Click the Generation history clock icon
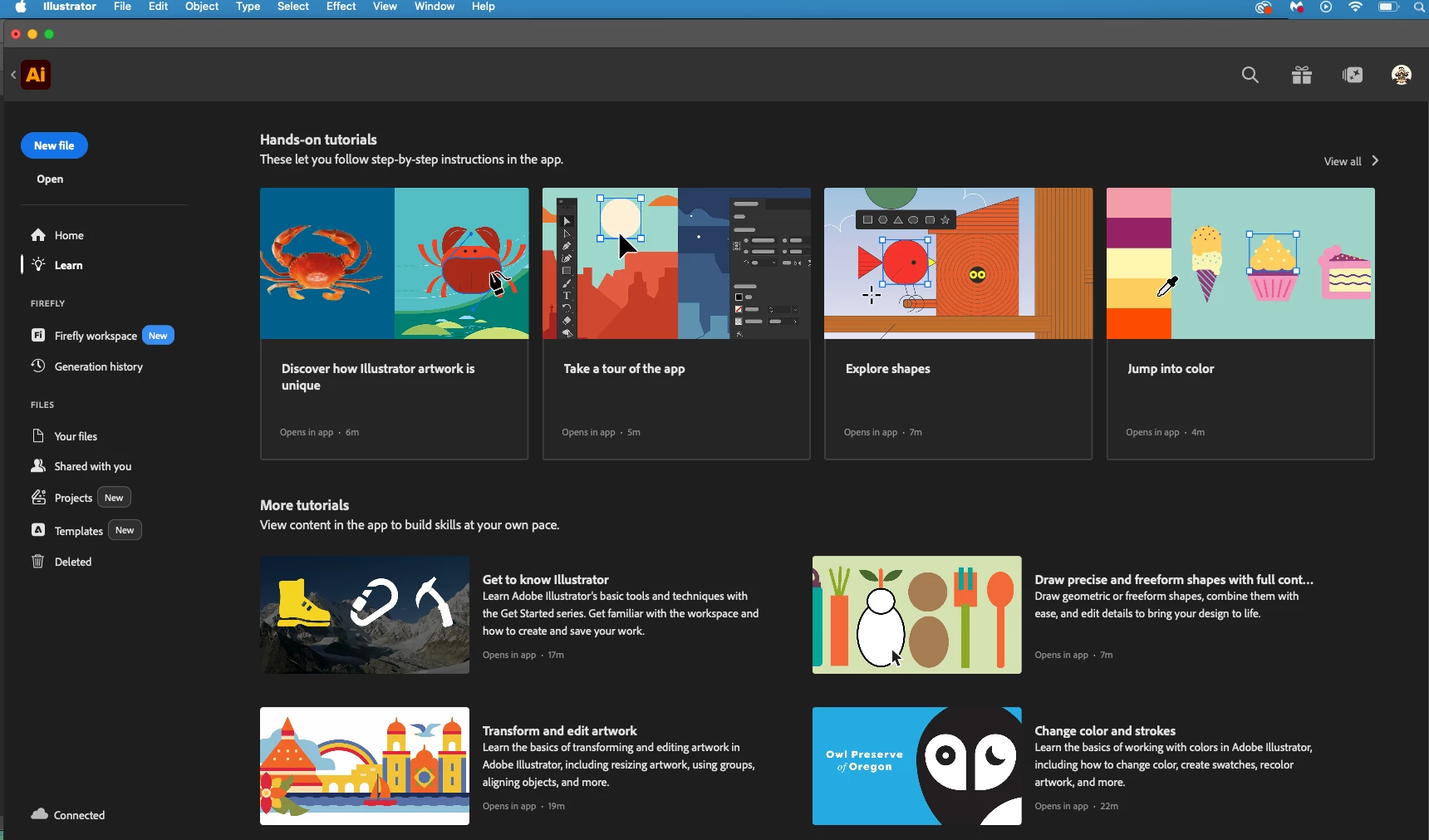1429x840 pixels. tap(38, 366)
